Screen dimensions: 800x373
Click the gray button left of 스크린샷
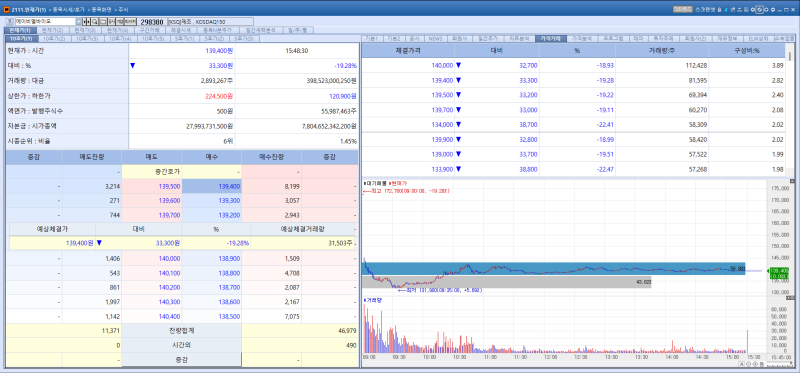(x=683, y=9)
